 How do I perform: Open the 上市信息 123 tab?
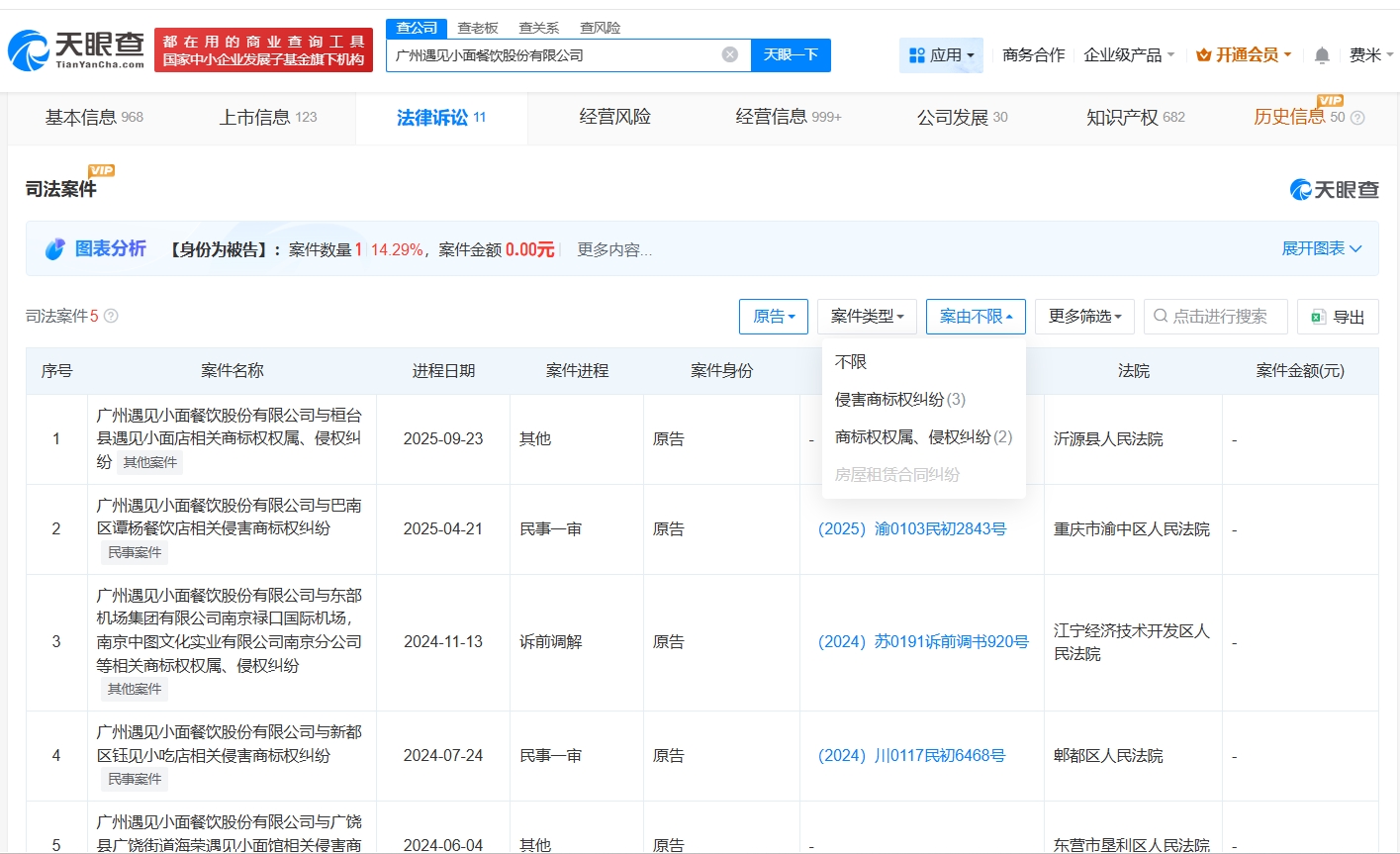(268, 118)
